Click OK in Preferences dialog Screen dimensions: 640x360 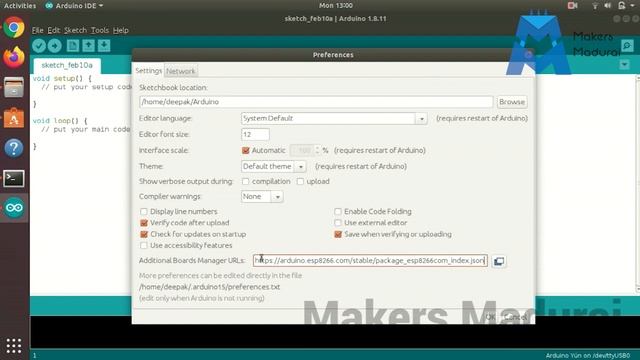[490, 317]
